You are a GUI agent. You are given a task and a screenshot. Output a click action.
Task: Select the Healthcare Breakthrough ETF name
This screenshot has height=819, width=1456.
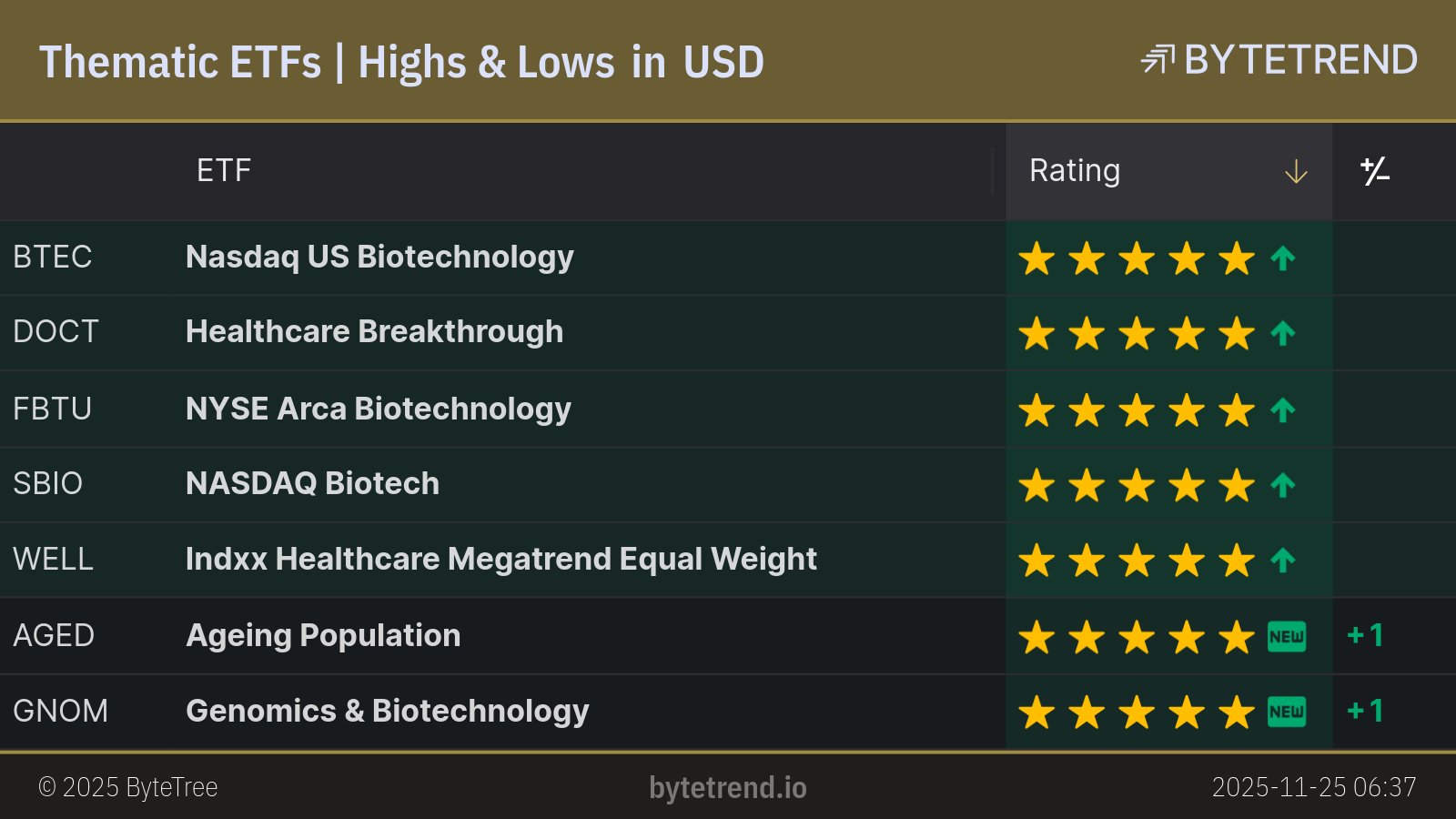coord(374,332)
